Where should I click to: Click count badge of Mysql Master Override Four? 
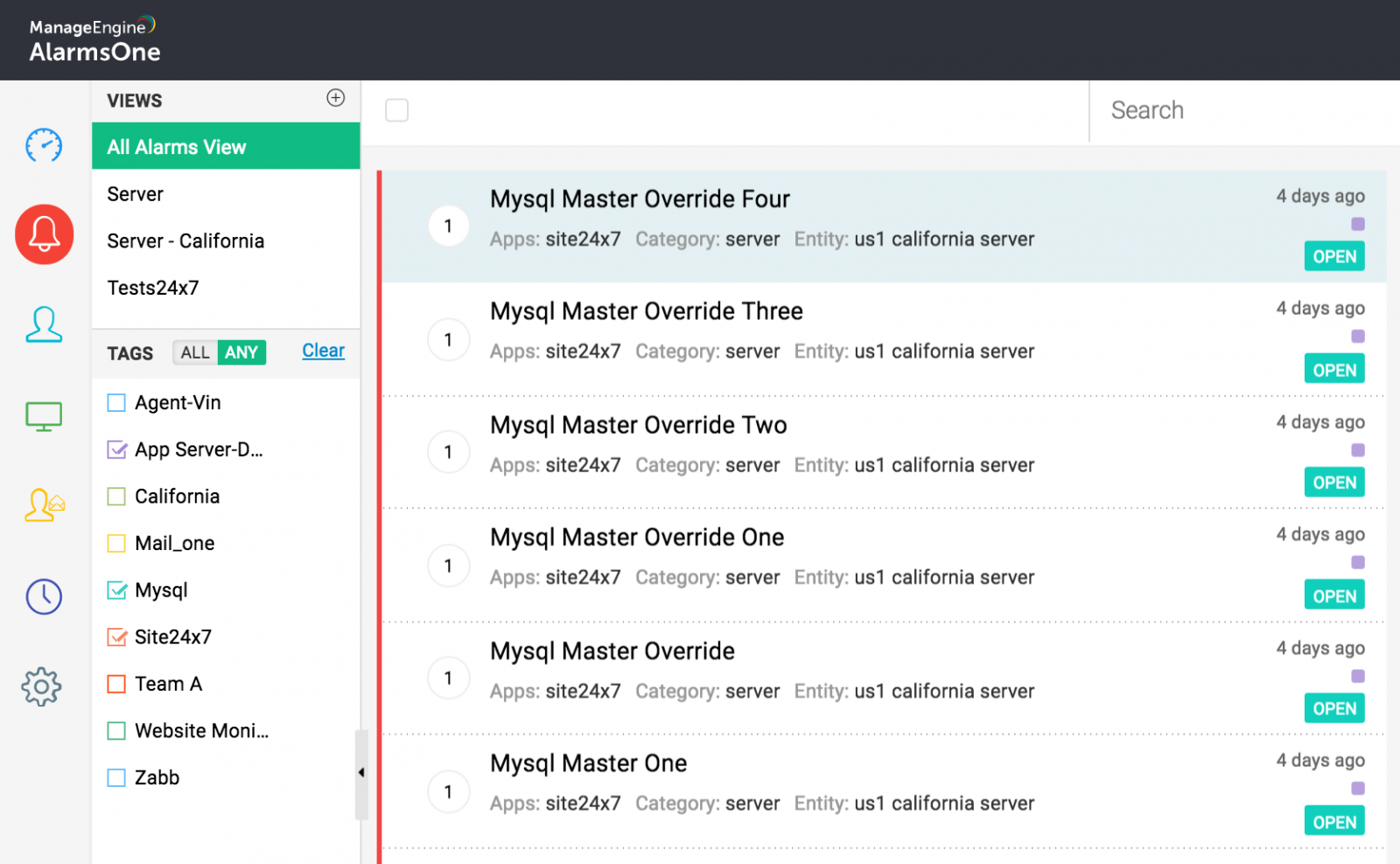(x=449, y=226)
